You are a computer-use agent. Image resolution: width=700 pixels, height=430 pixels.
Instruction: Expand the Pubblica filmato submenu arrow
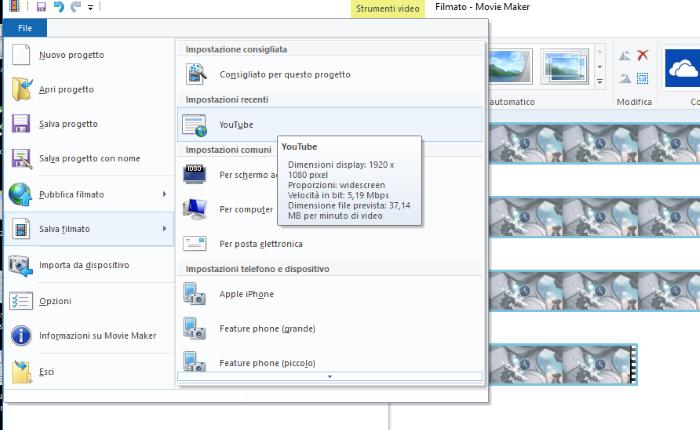point(164,194)
